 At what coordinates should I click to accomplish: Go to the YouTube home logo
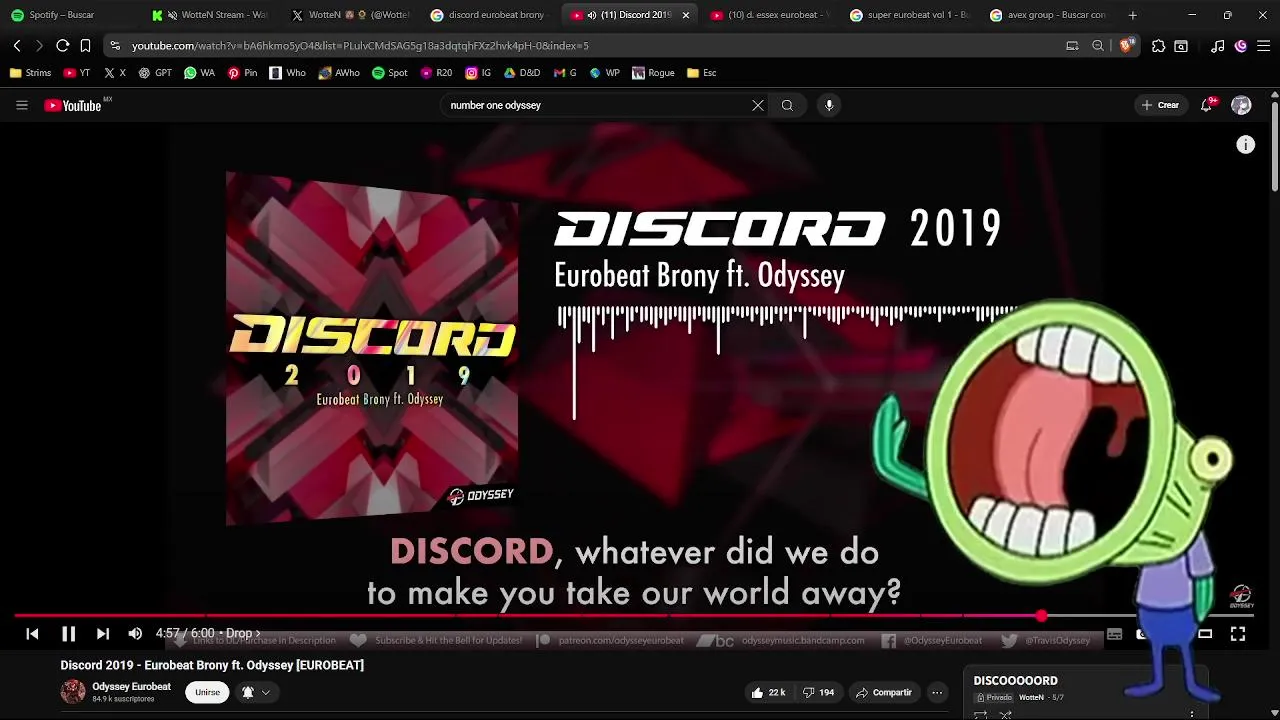coord(73,105)
